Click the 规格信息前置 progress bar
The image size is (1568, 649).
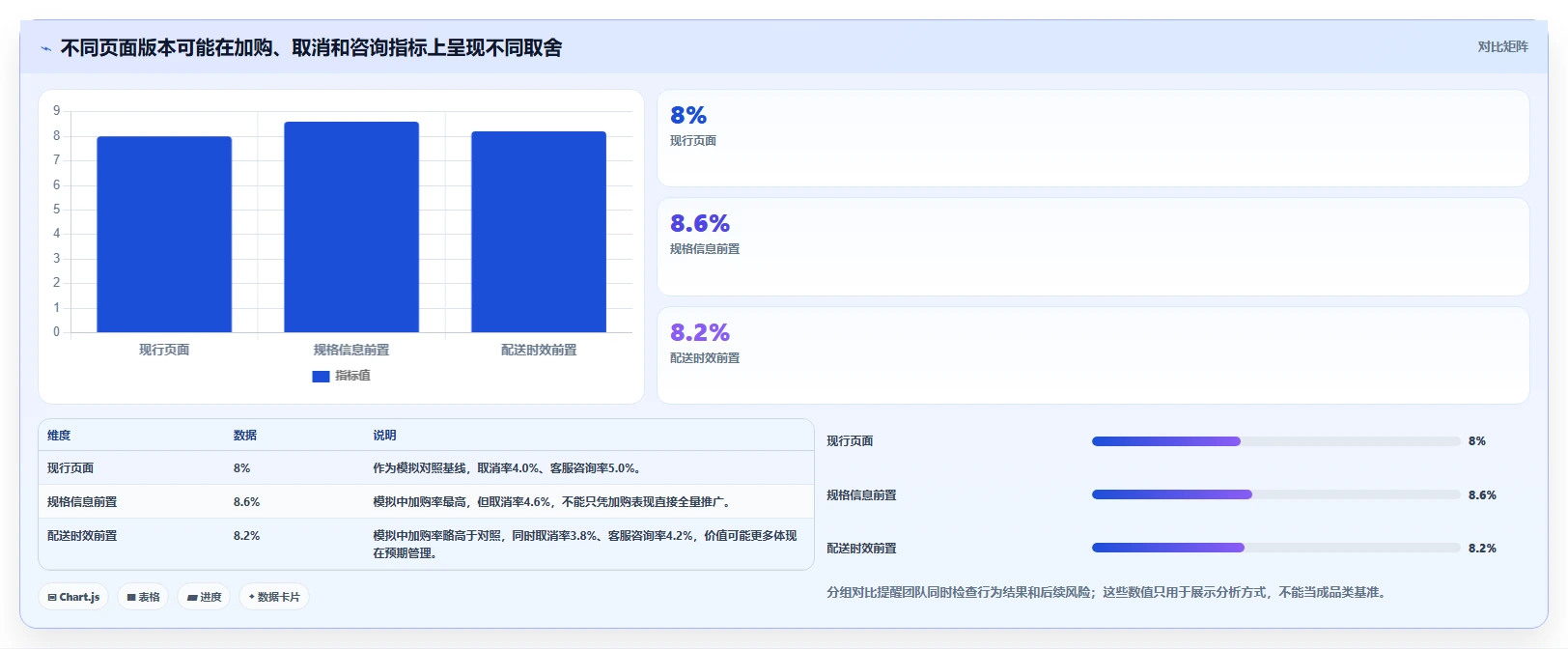click(1275, 494)
